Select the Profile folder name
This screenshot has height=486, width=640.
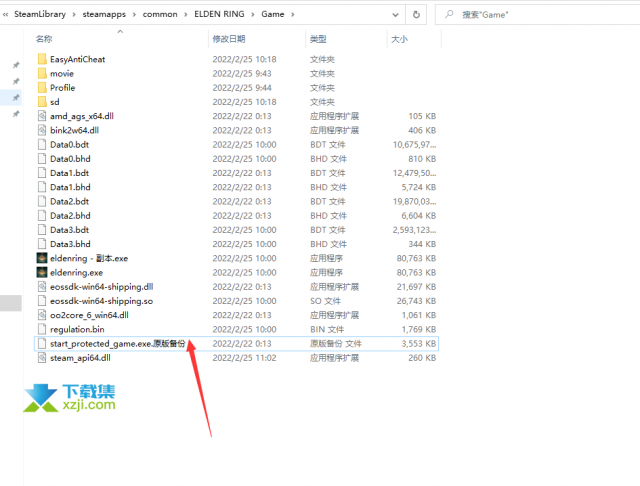pos(62,88)
